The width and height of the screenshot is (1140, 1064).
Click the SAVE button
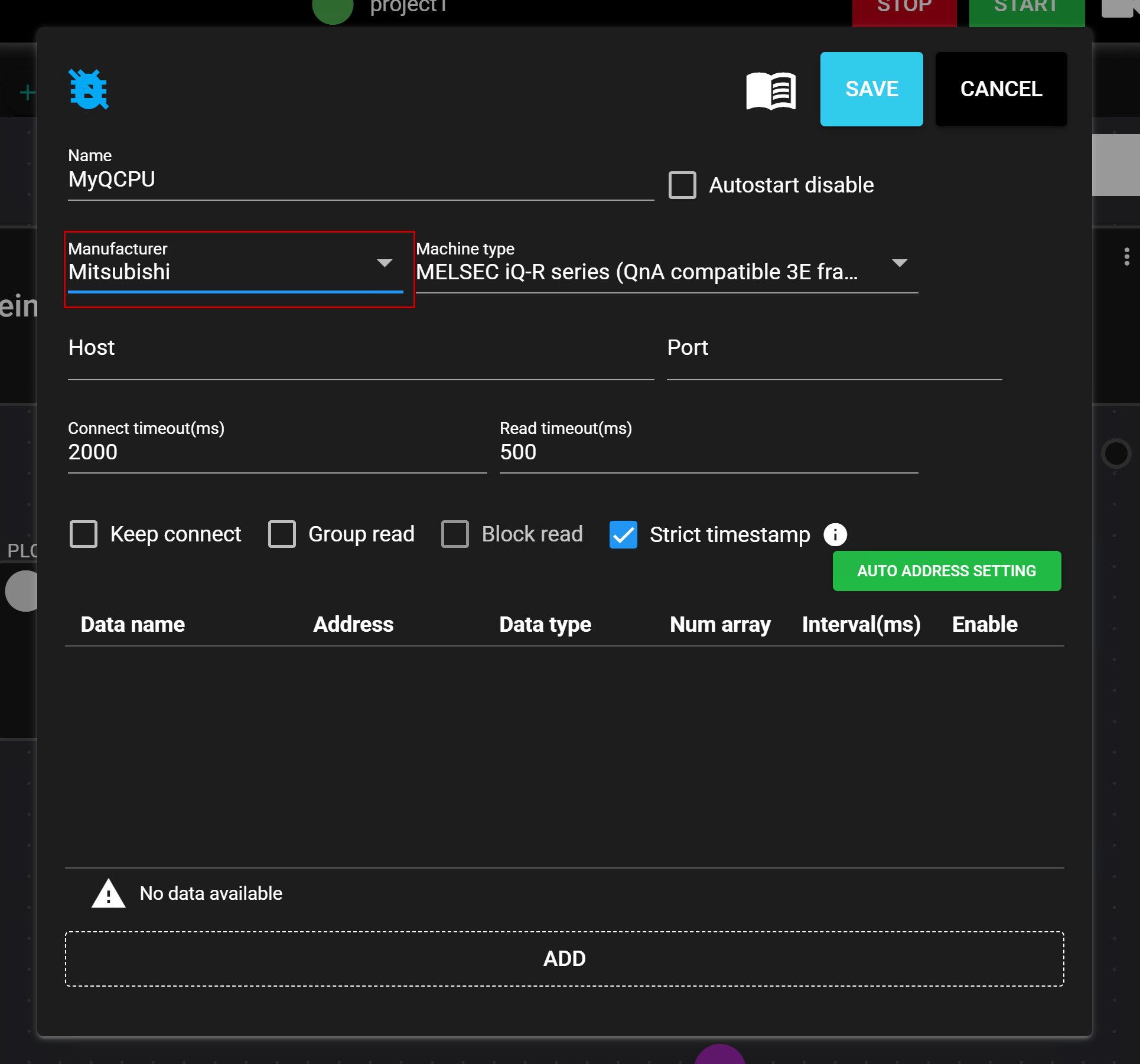click(871, 89)
